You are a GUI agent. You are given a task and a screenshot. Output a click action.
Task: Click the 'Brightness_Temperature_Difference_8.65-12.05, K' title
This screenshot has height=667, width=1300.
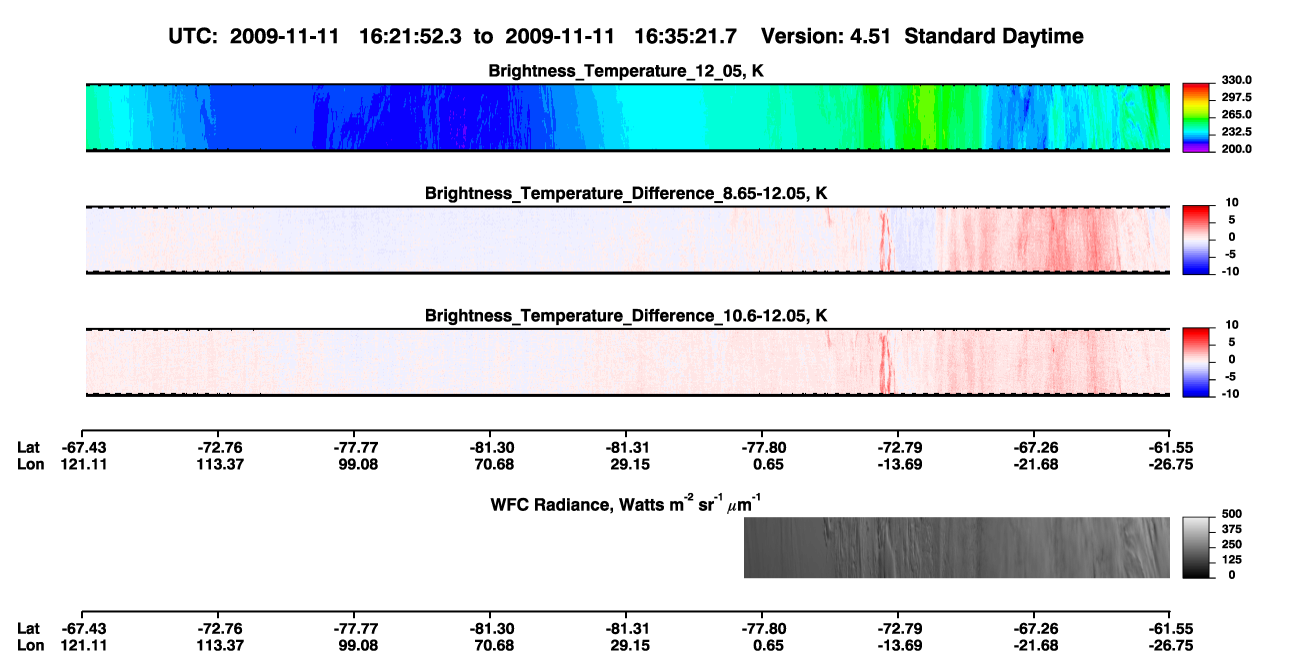[627, 193]
